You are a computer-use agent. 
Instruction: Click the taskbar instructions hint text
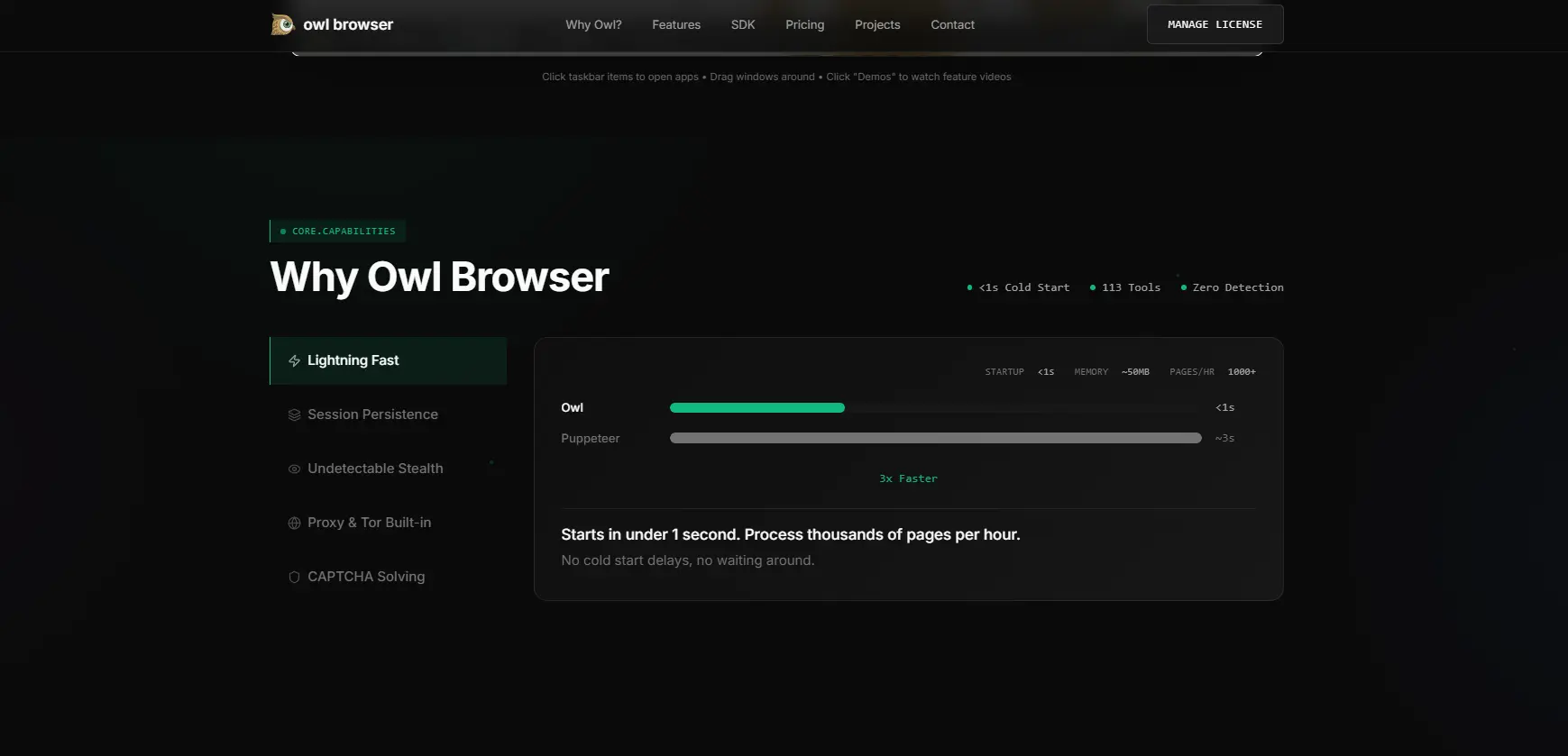[x=776, y=77]
